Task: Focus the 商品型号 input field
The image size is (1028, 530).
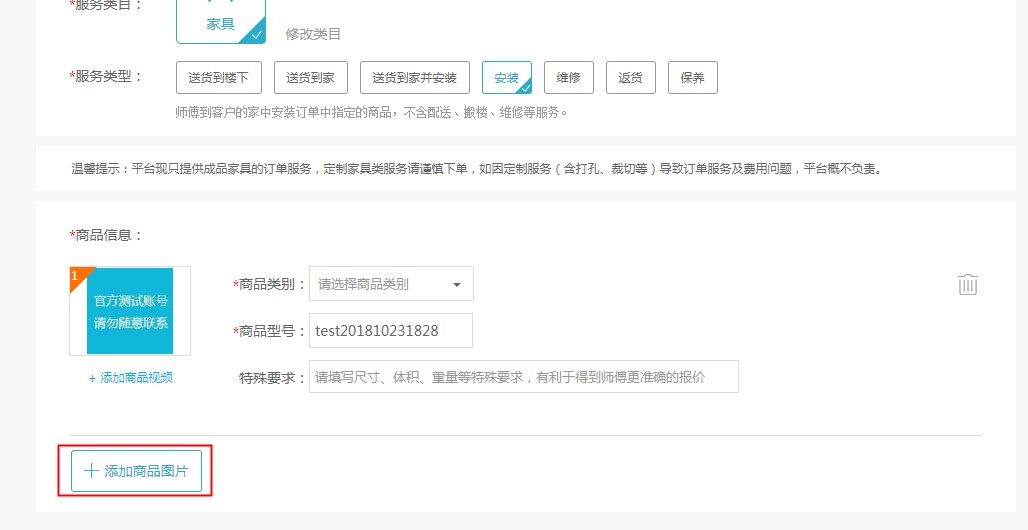Action: 391,331
